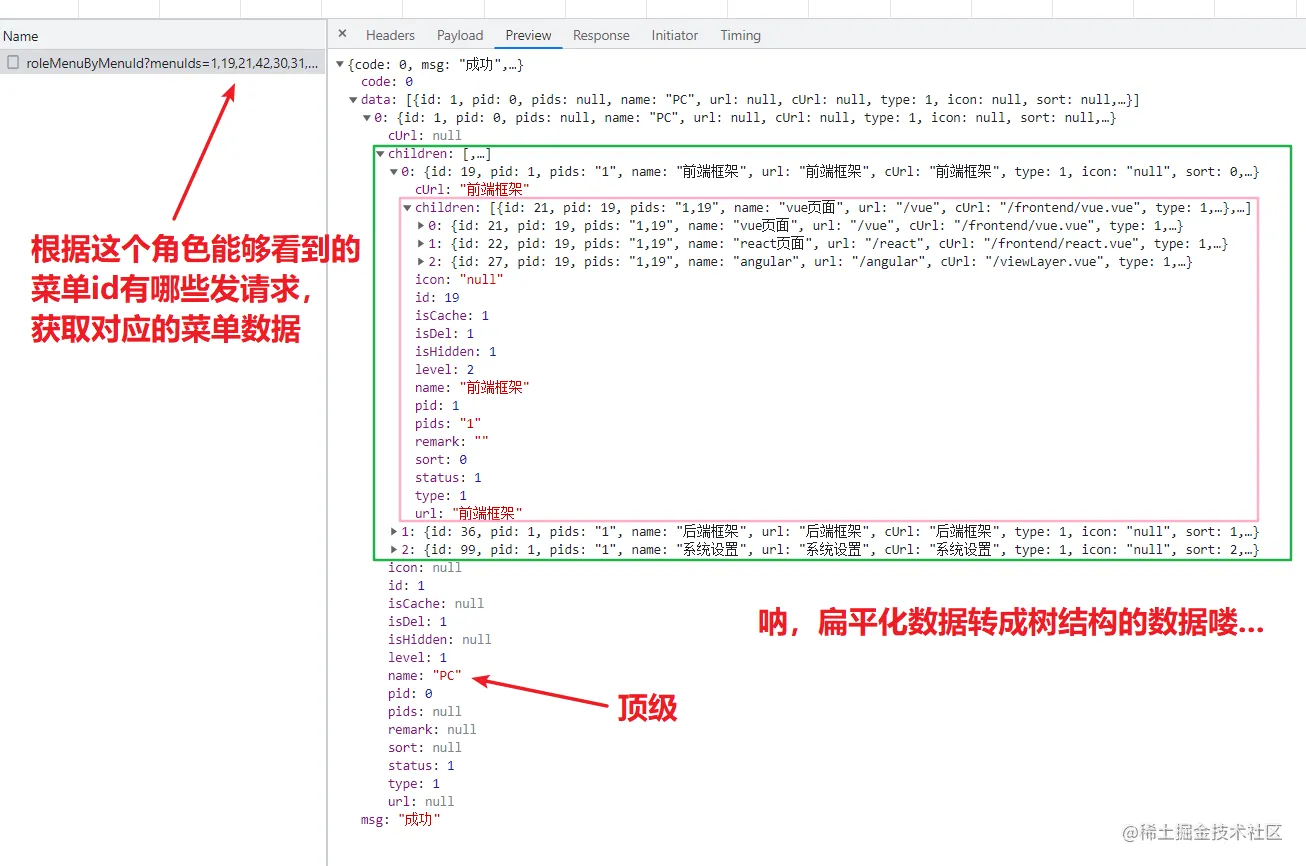The height and width of the screenshot is (866, 1306).
Task: Click the id: 1 property
Action: (x=406, y=586)
